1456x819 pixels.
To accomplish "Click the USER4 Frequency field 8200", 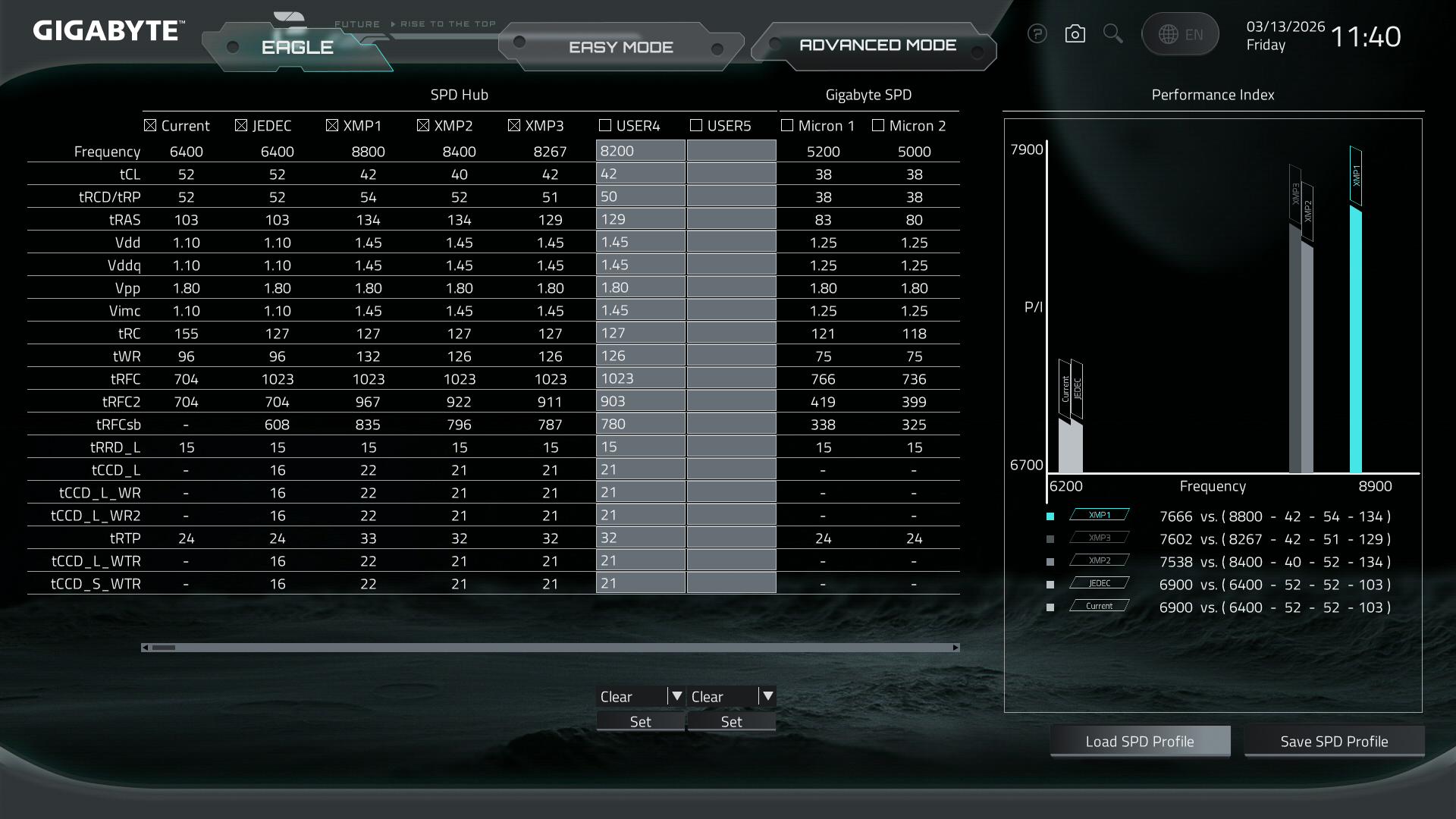I will (640, 151).
